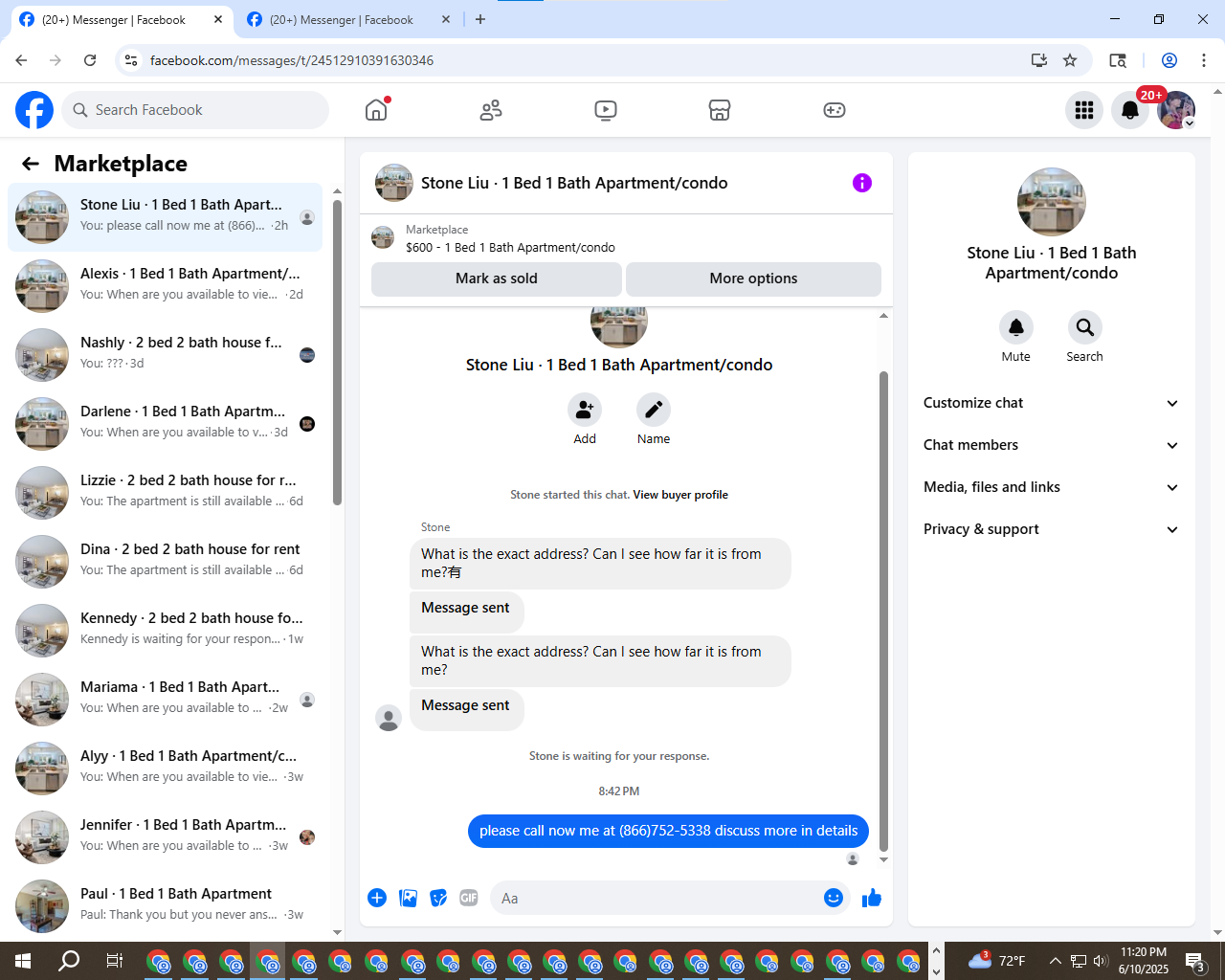
Task: Open $600 1 Bed 1 Bath listing link
Action: pyautogui.click(x=510, y=247)
